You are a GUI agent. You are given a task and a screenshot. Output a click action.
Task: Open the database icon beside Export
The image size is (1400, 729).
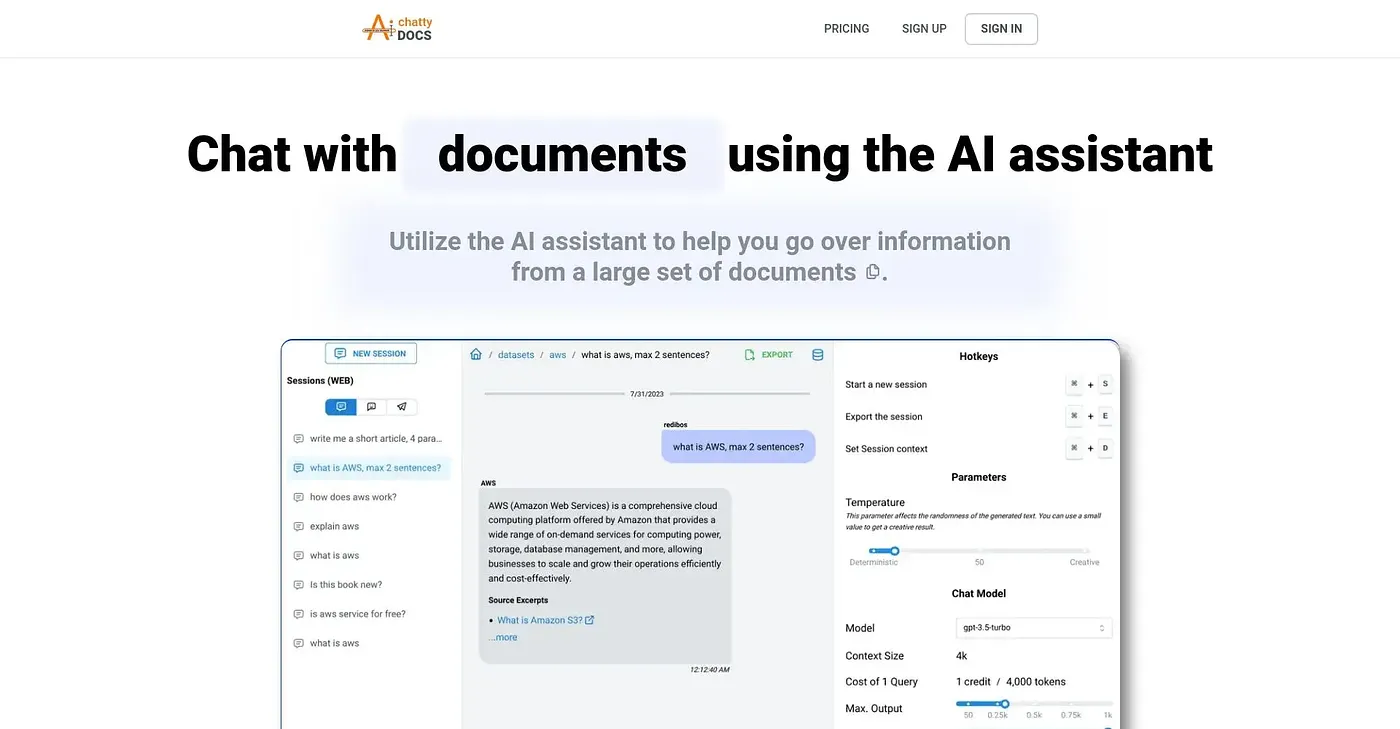pos(817,355)
